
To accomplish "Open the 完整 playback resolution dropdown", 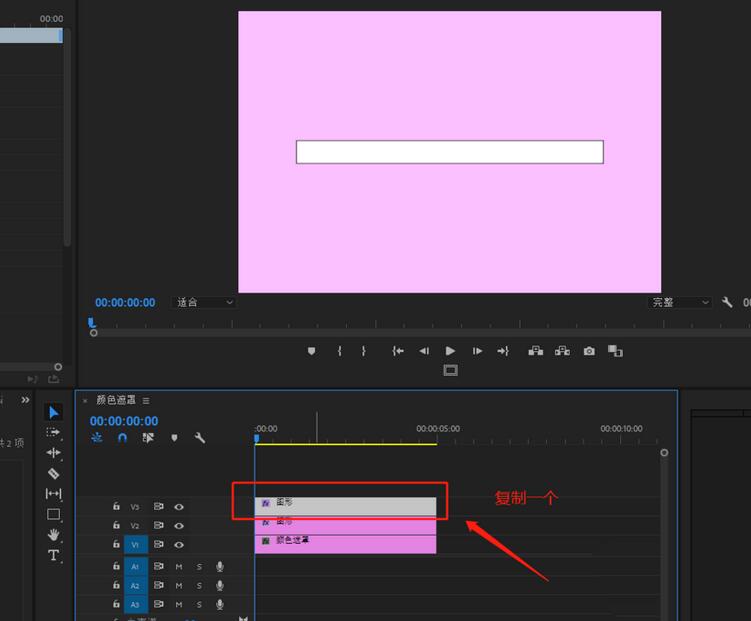I will [x=680, y=303].
